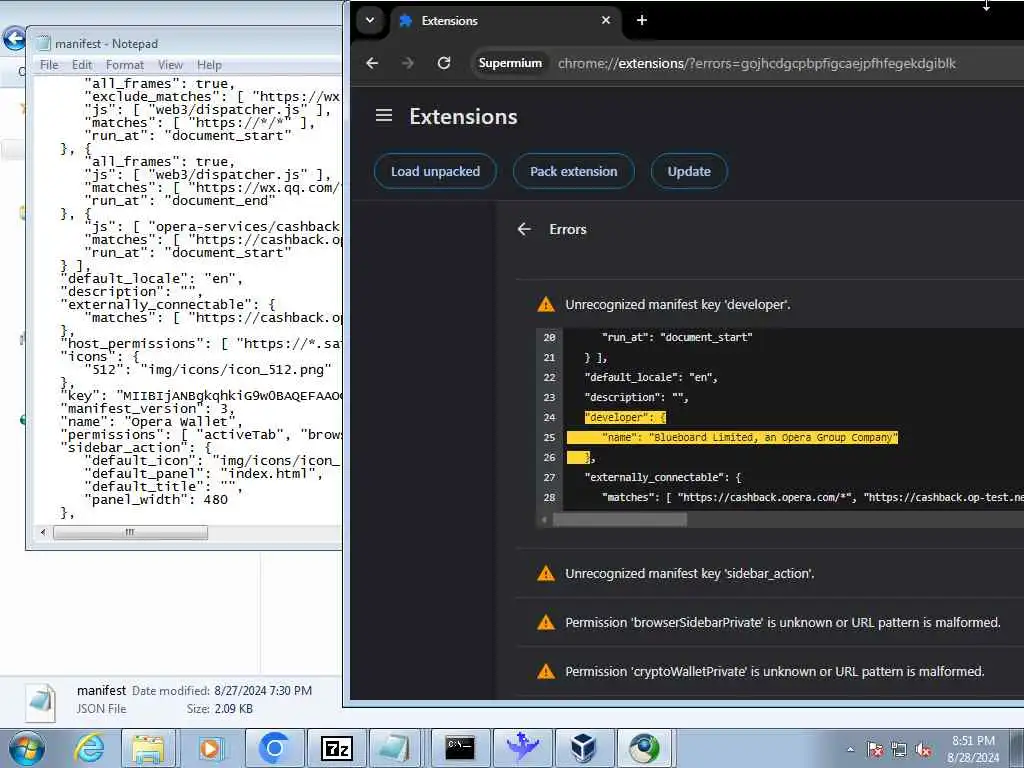Open VirtualBox from taskbar
This screenshot has width=1024, height=768.
point(583,748)
